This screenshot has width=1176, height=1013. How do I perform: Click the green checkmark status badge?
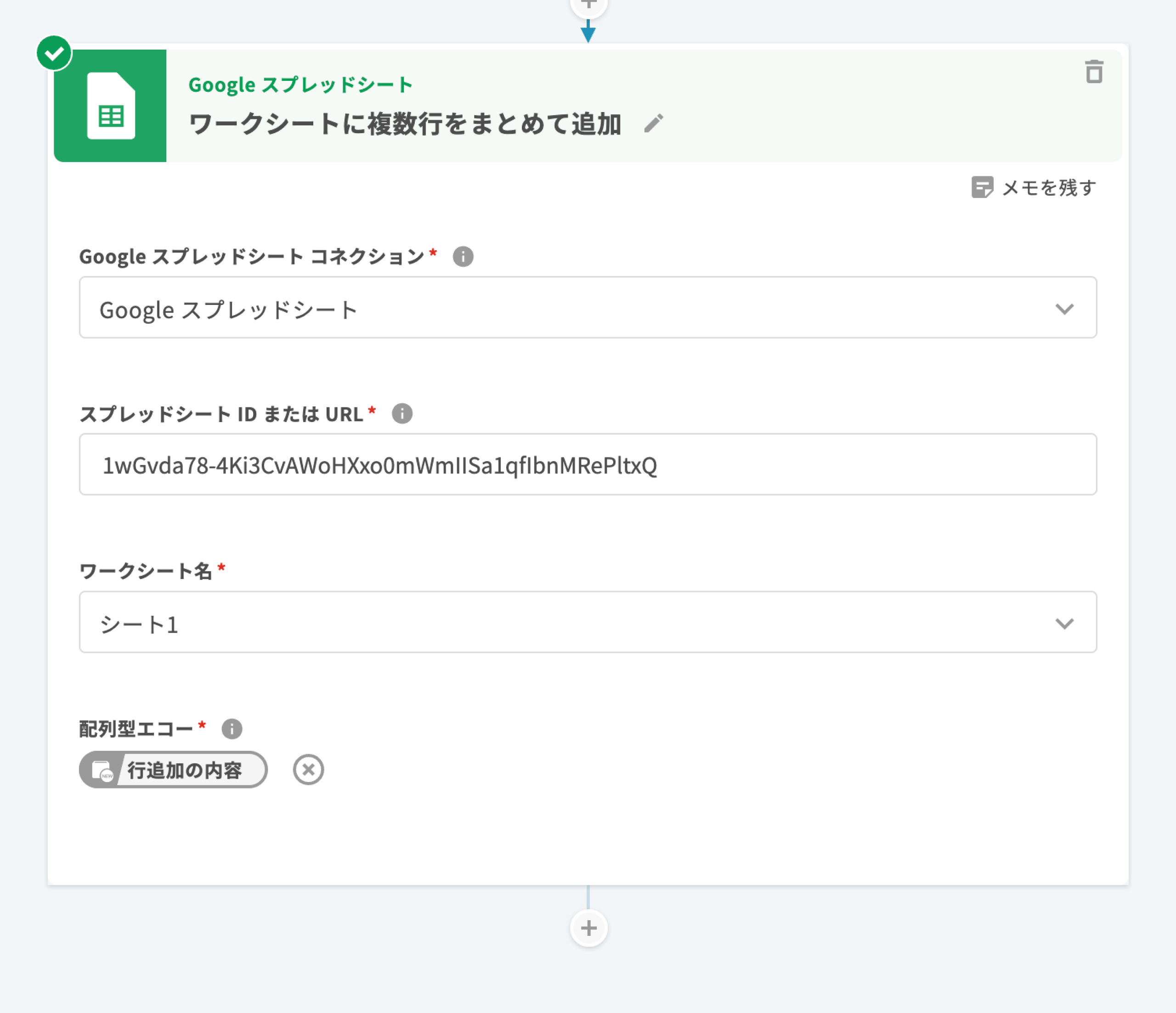coord(54,53)
